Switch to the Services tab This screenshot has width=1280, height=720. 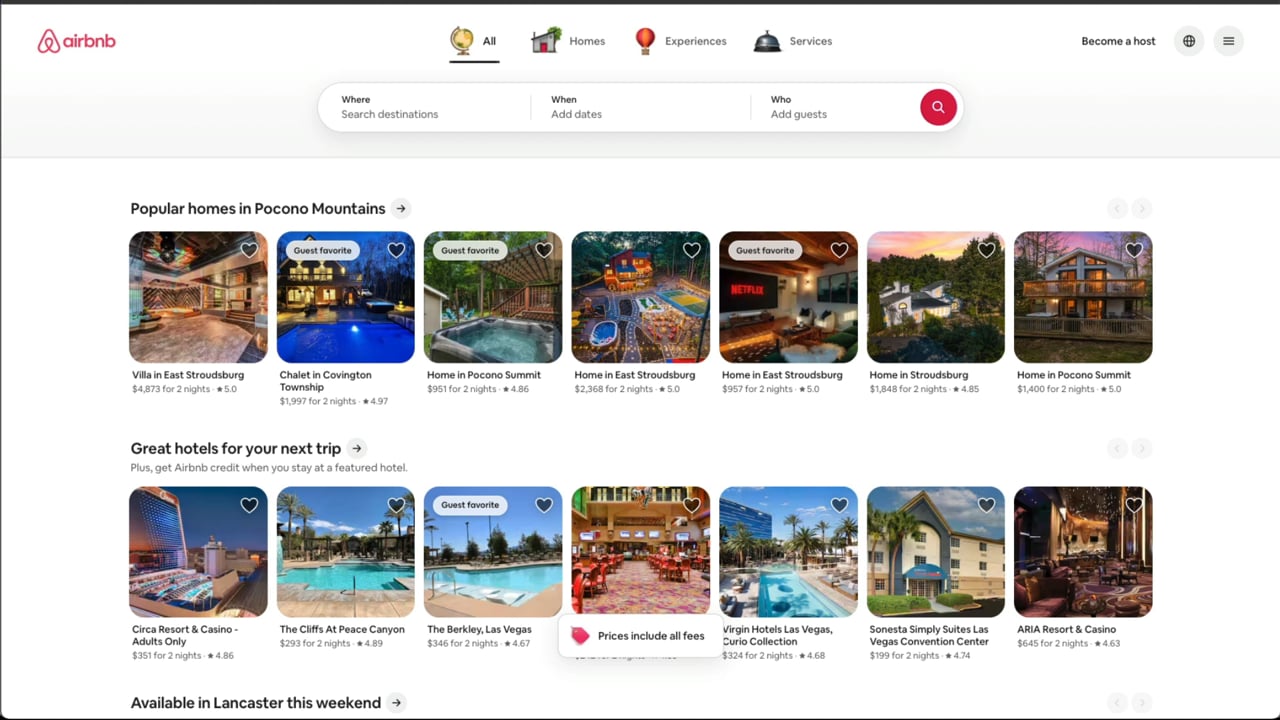793,41
